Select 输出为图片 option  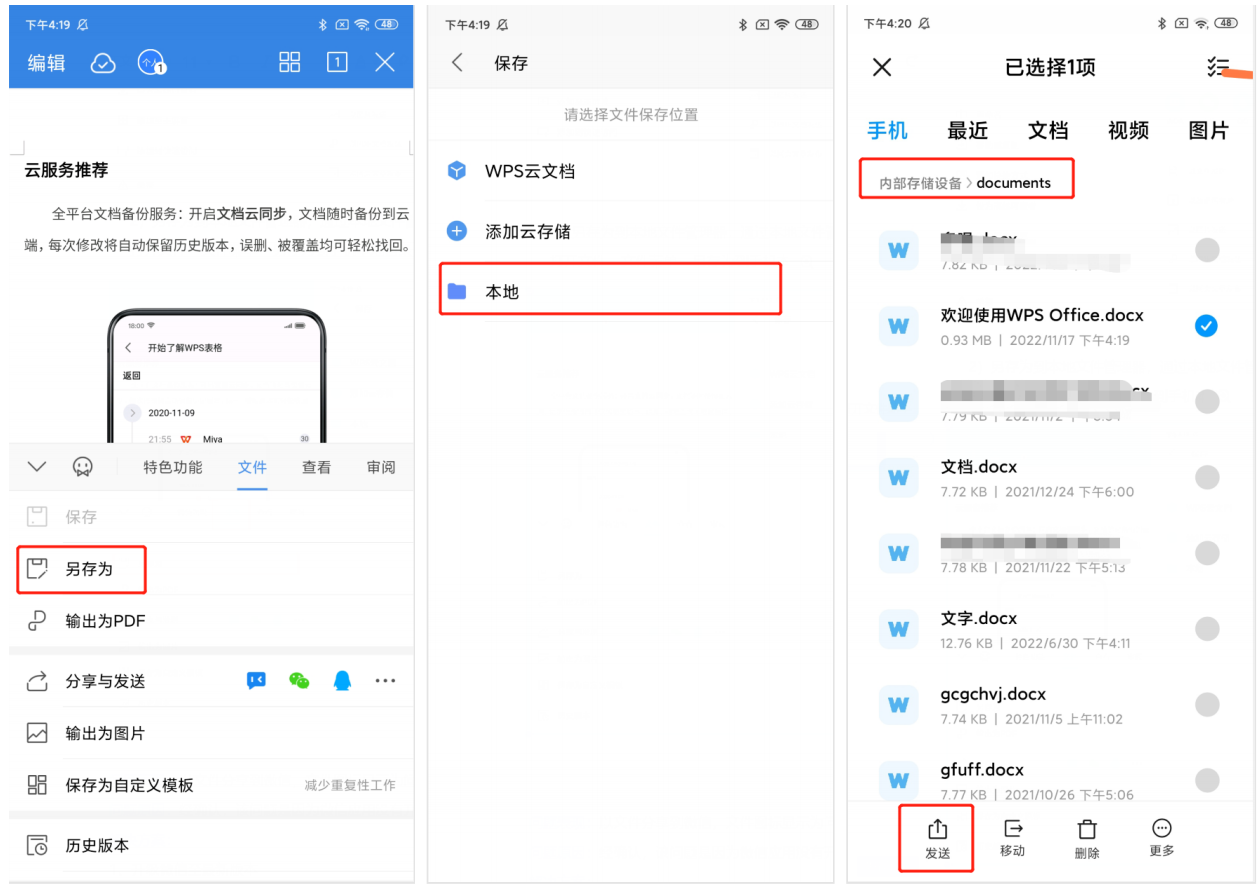point(211,733)
